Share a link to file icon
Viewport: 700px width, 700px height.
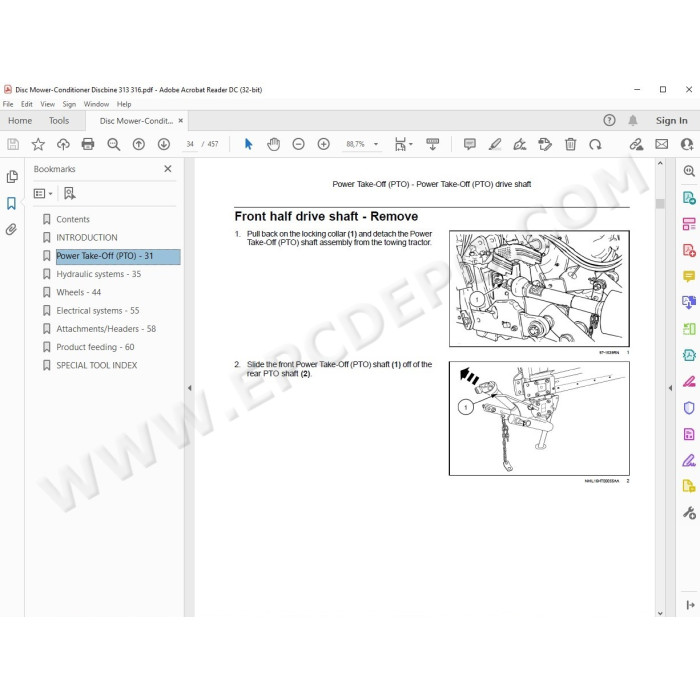[x=636, y=144]
